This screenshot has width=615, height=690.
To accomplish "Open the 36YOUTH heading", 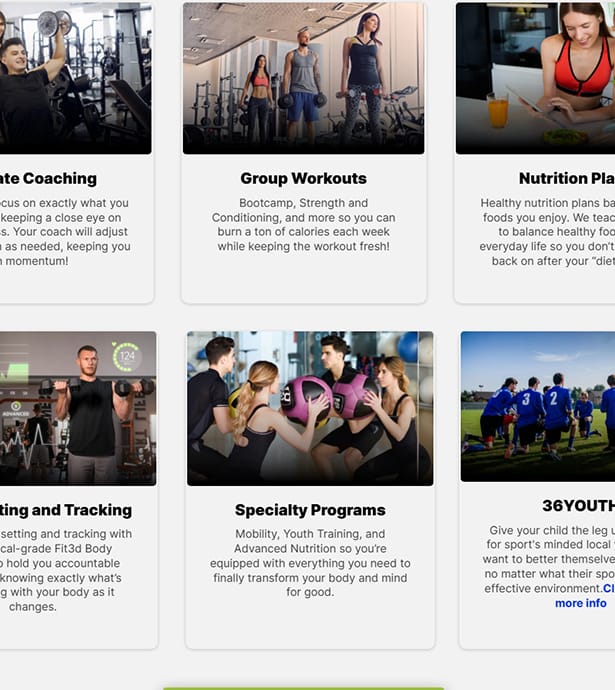I will pyautogui.click(x=578, y=506).
